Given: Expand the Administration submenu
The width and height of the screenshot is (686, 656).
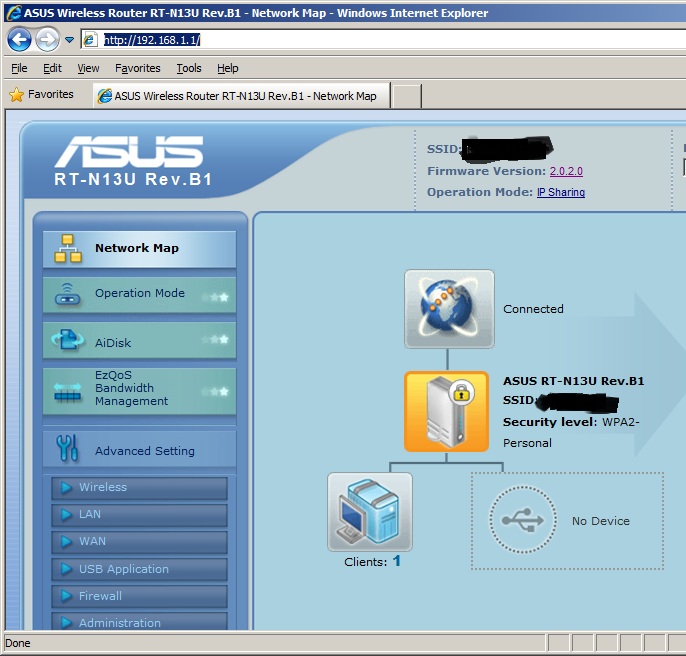Looking at the screenshot, I should coord(139,621).
